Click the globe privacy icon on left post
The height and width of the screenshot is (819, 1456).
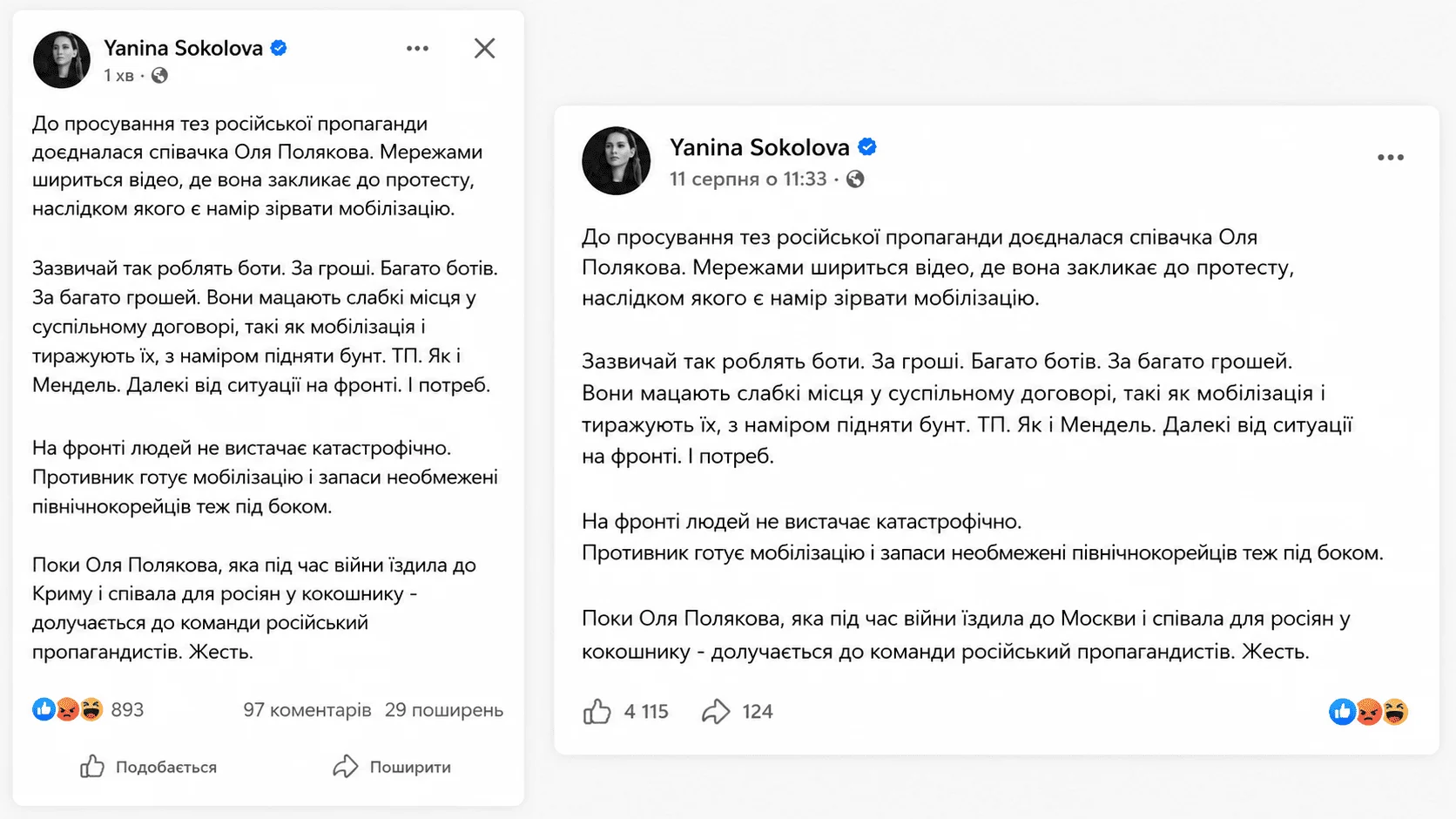click(x=159, y=76)
